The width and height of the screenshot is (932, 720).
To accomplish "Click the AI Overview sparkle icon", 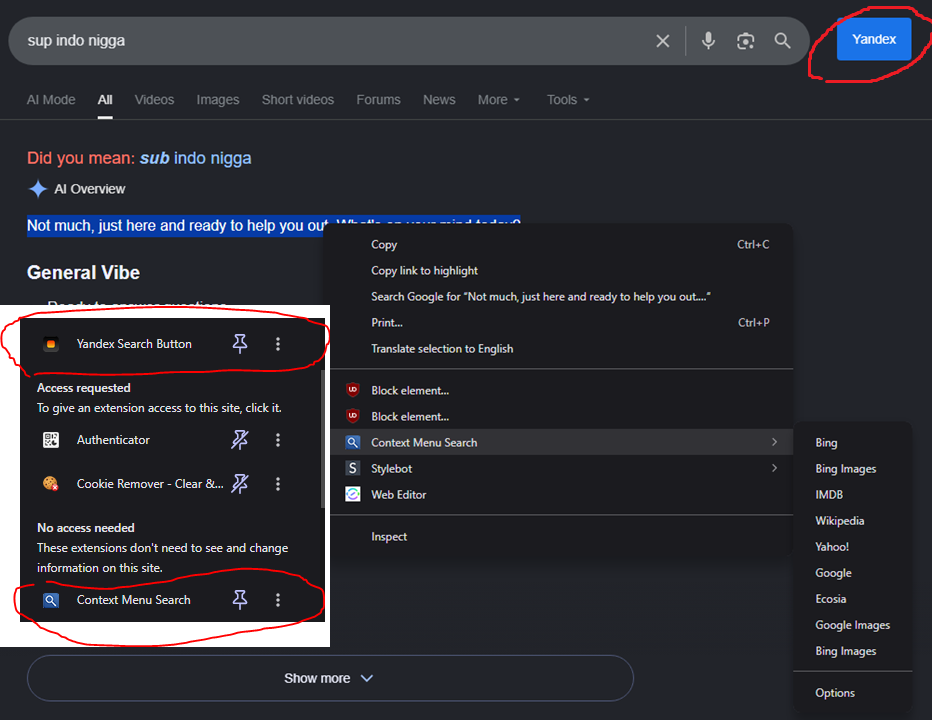I will [x=38, y=189].
